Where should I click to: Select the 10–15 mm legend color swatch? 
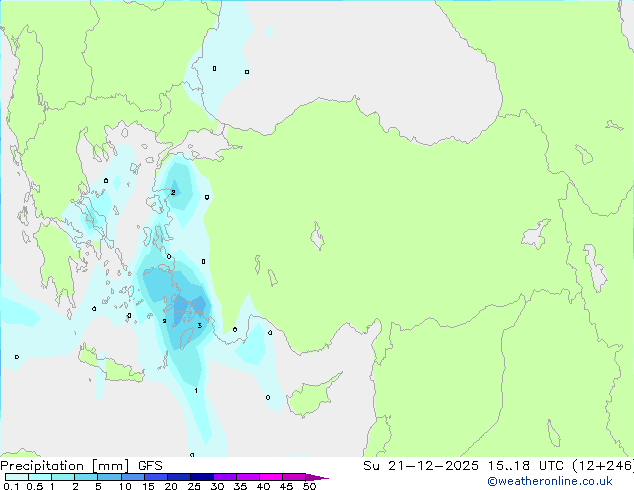[x=132, y=477]
